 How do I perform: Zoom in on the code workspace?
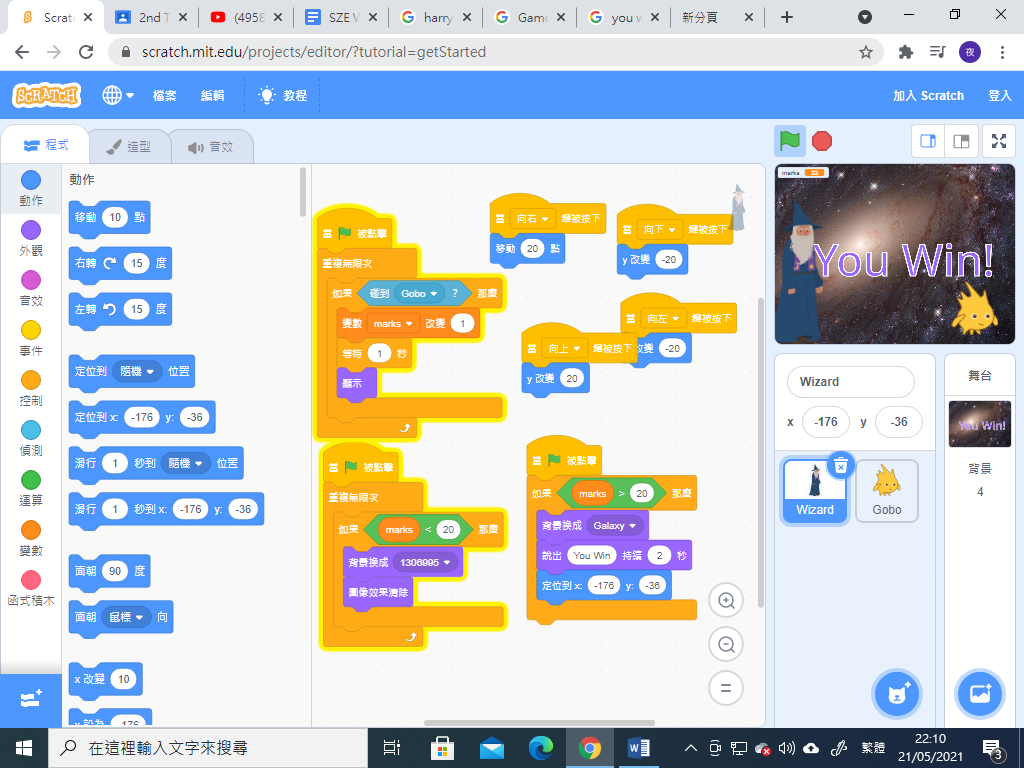pyautogui.click(x=726, y=601)
